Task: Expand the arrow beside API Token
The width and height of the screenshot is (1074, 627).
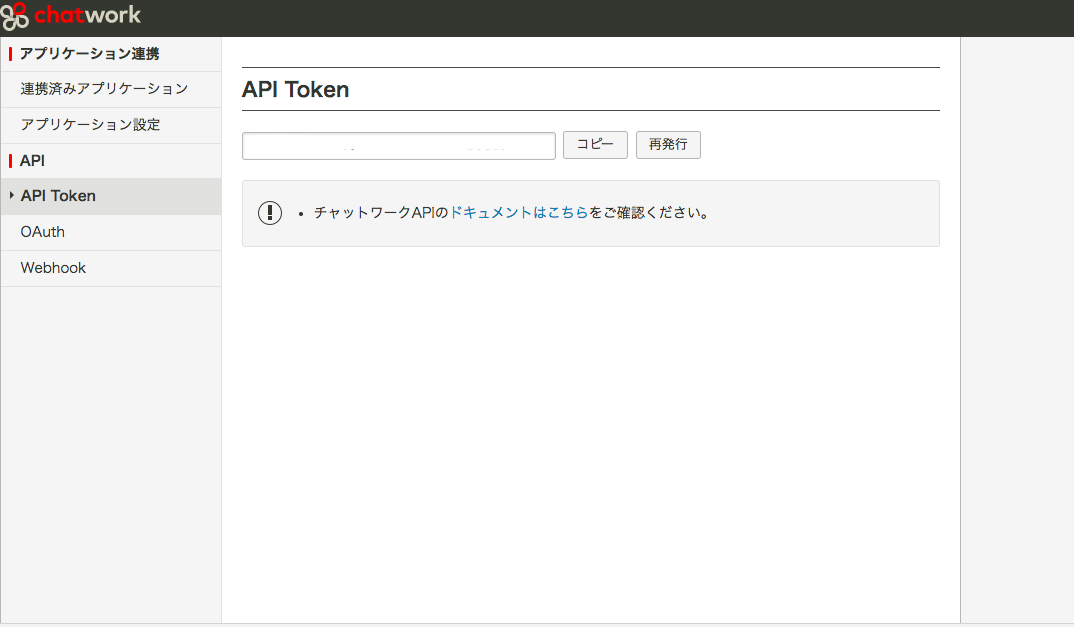Action: [11, 196]
